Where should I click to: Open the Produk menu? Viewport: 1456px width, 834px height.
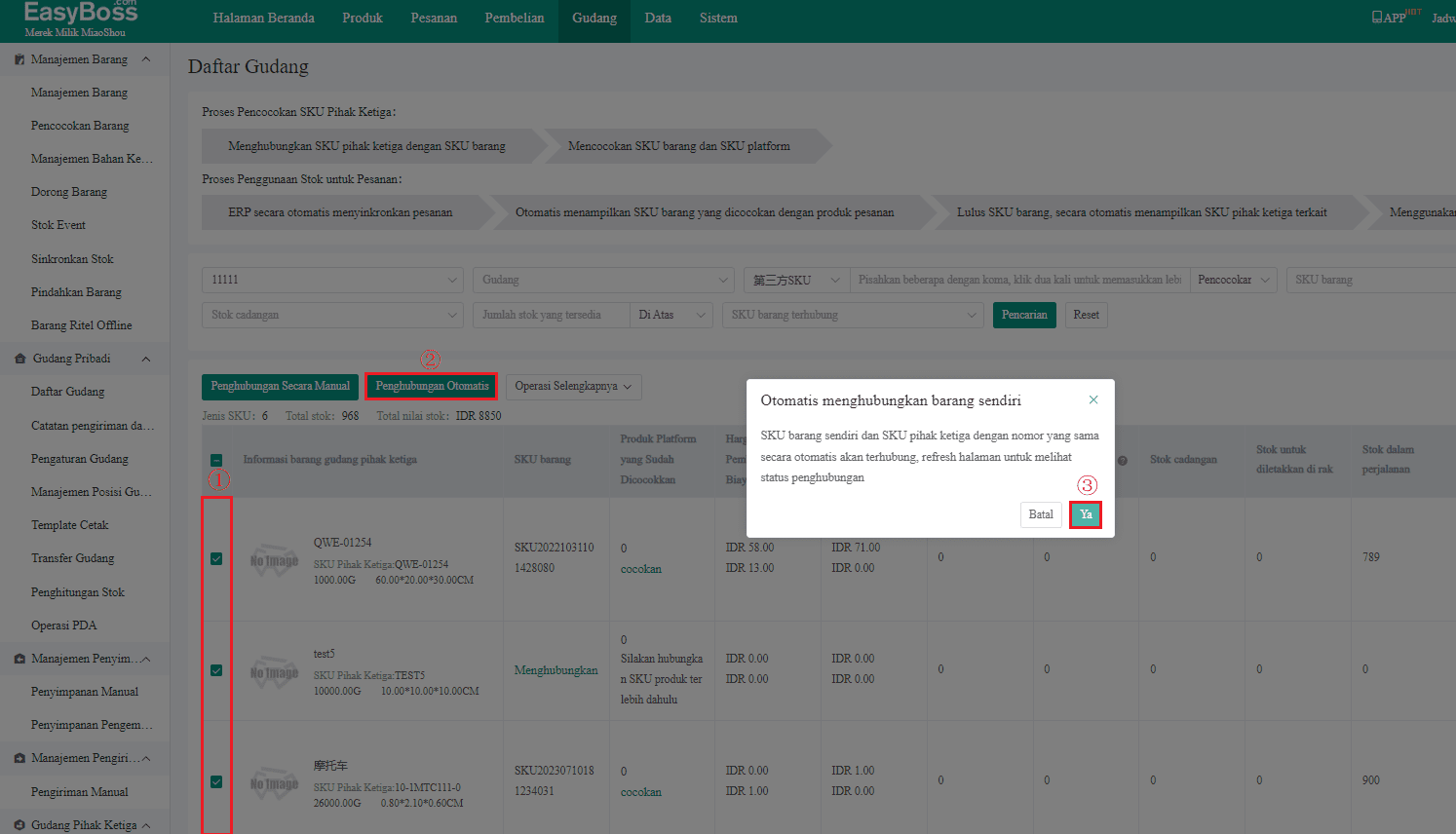click(x=363, y=19)
